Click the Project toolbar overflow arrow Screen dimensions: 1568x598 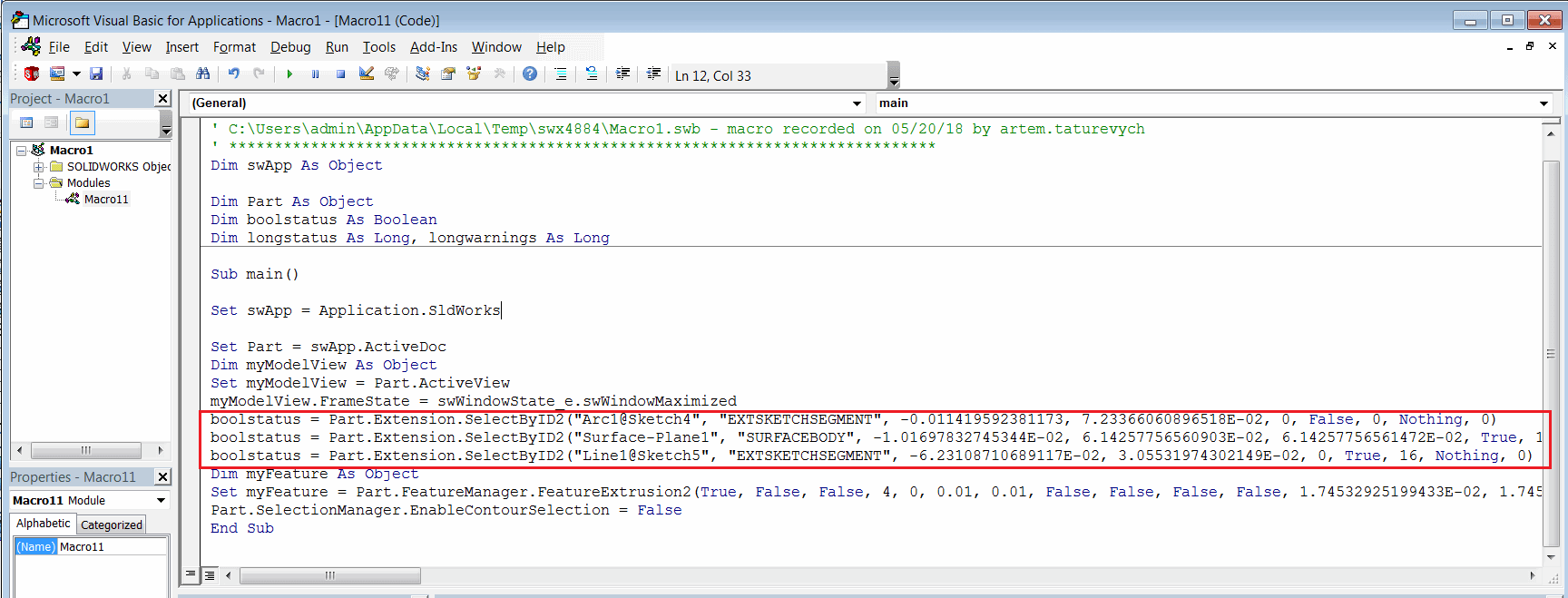(166, 123)
